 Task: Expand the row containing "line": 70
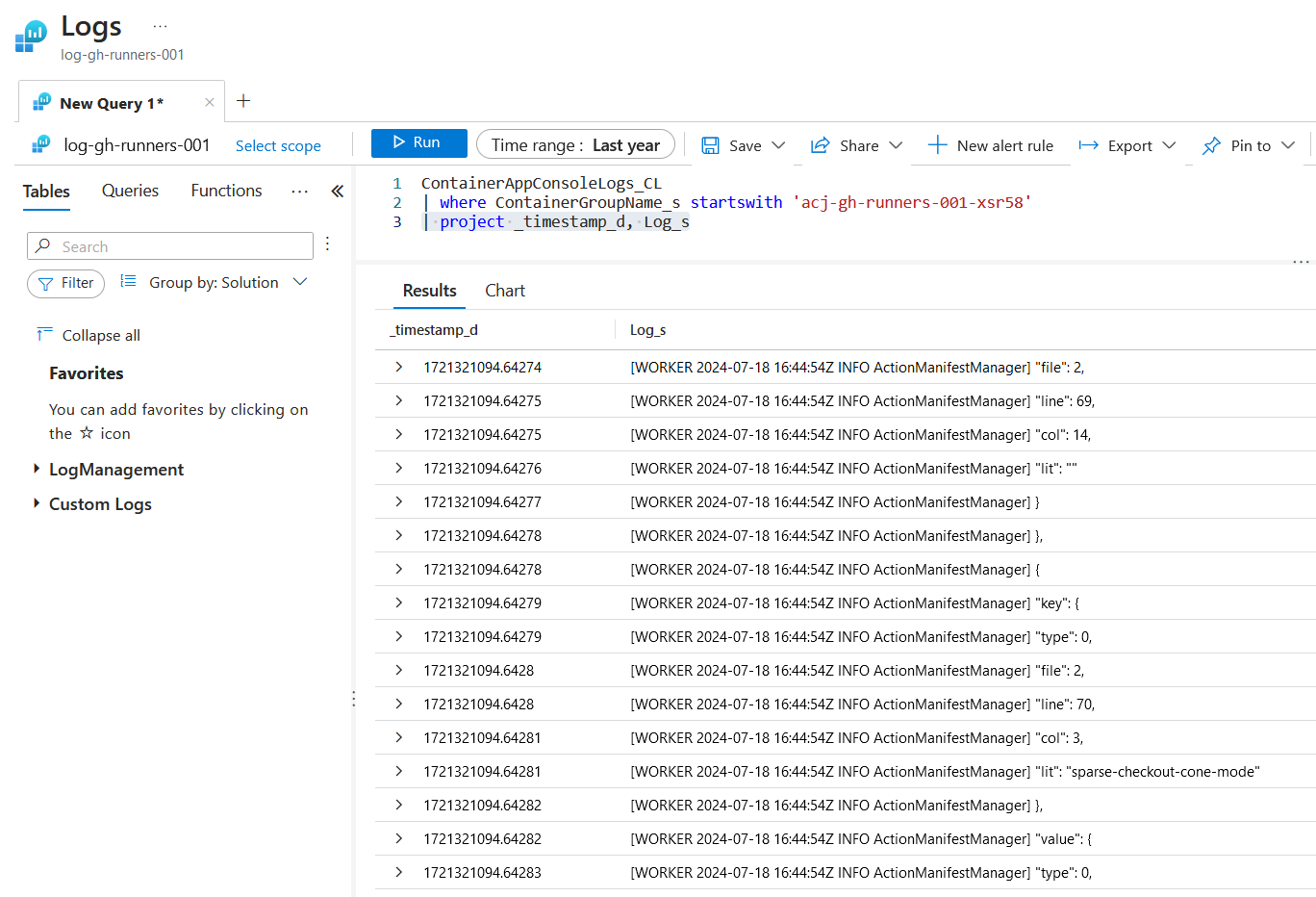pyautogui.click(x=398, y=704)
